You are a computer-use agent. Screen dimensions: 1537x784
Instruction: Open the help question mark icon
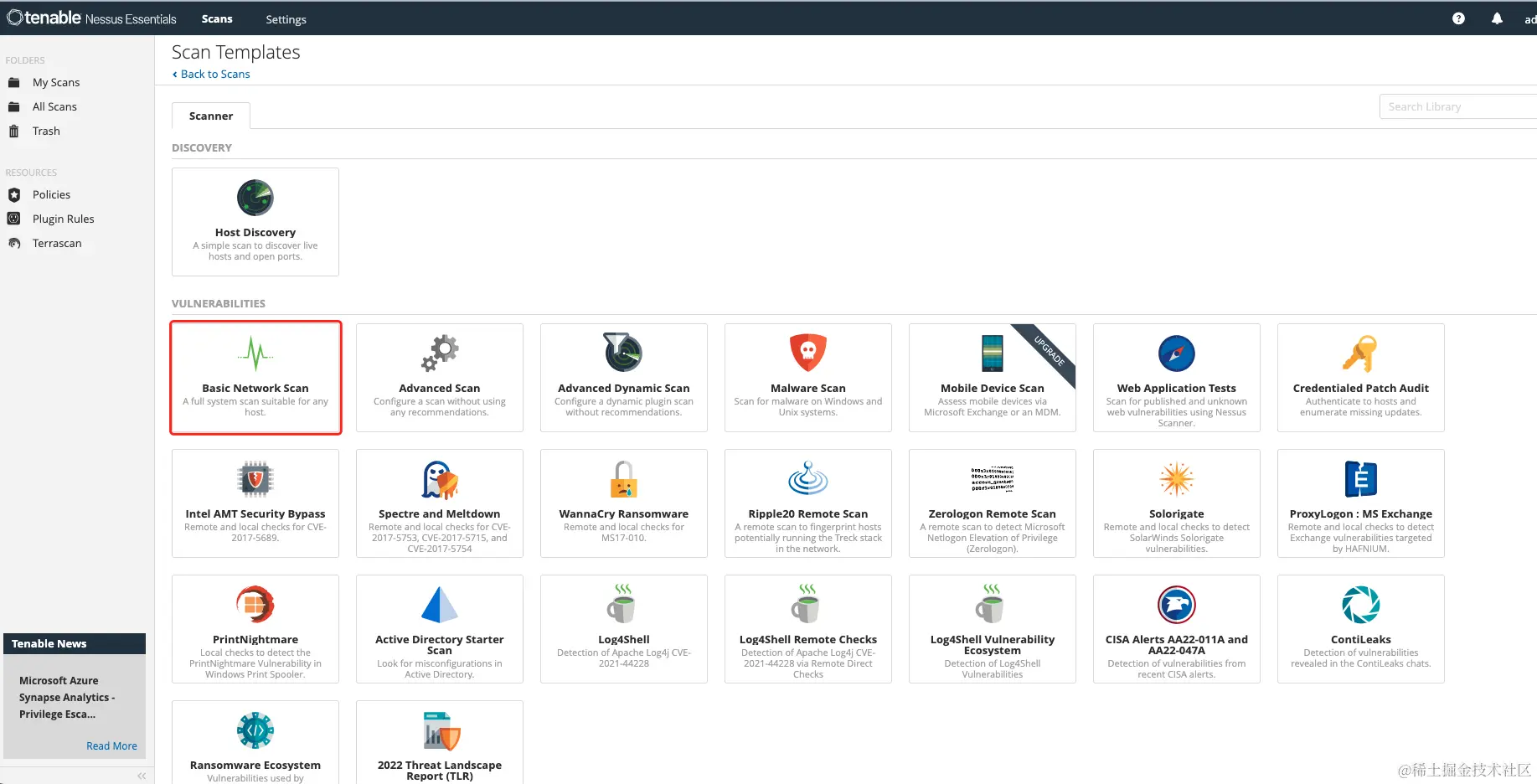click(1458, 18)
